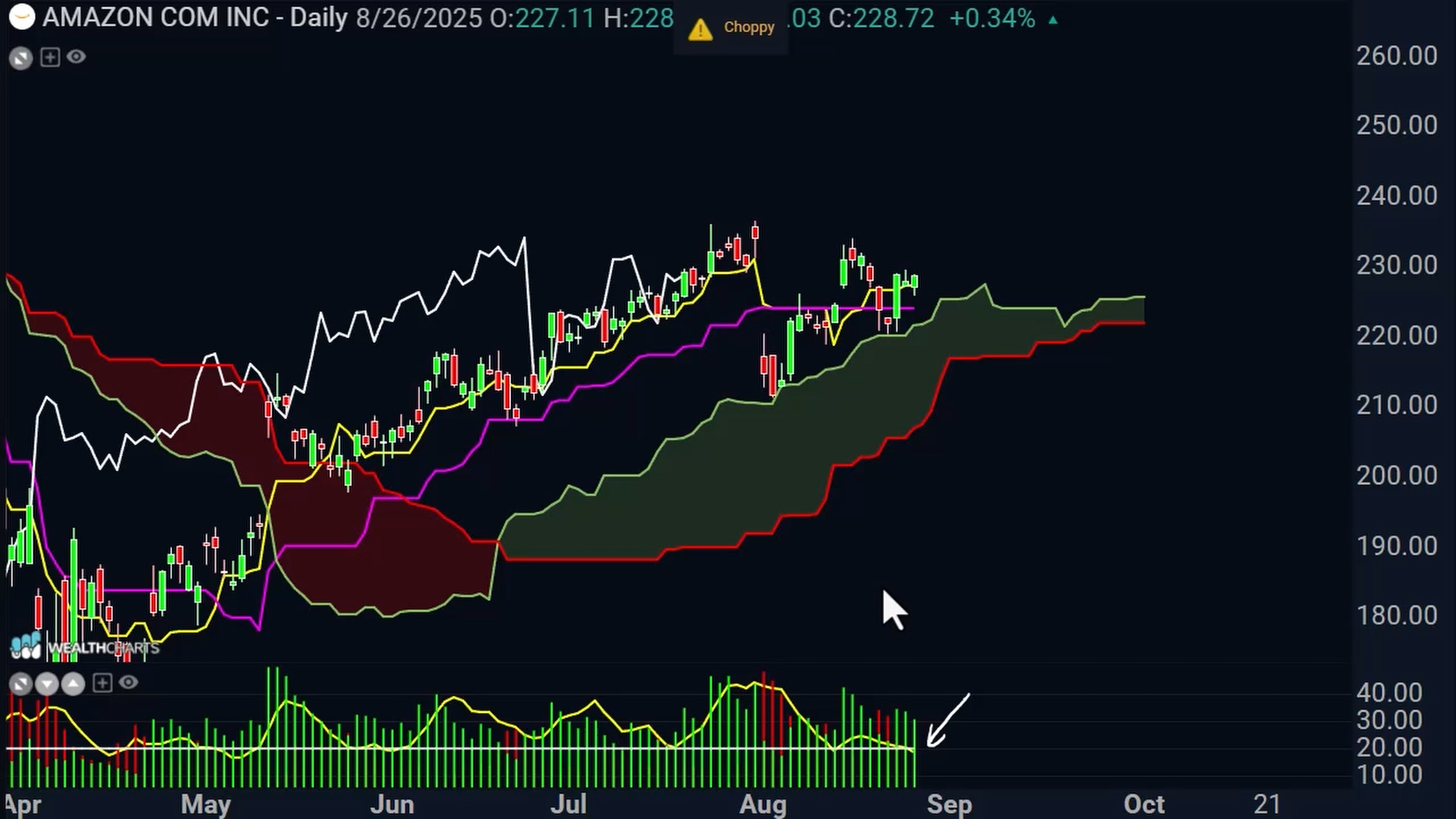Click the 30.00 indicator axis label
The image size is (1456, 819).
pos(1389,720)
